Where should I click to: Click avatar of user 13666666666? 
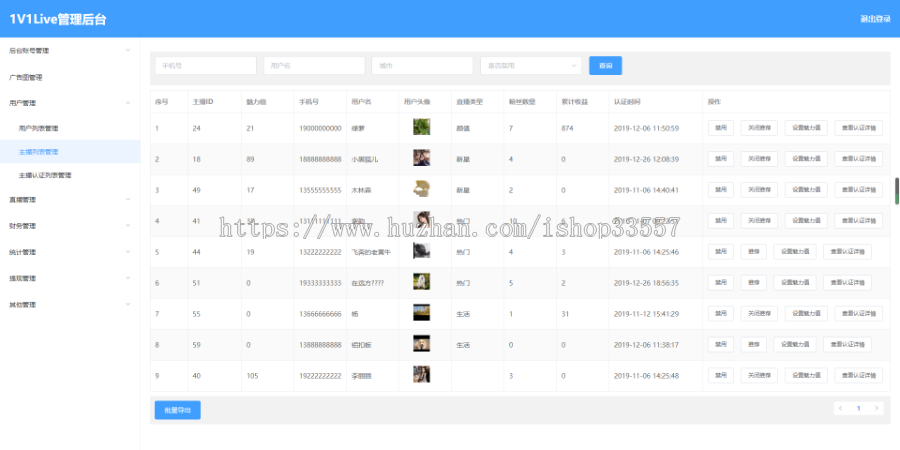[421, 313]
